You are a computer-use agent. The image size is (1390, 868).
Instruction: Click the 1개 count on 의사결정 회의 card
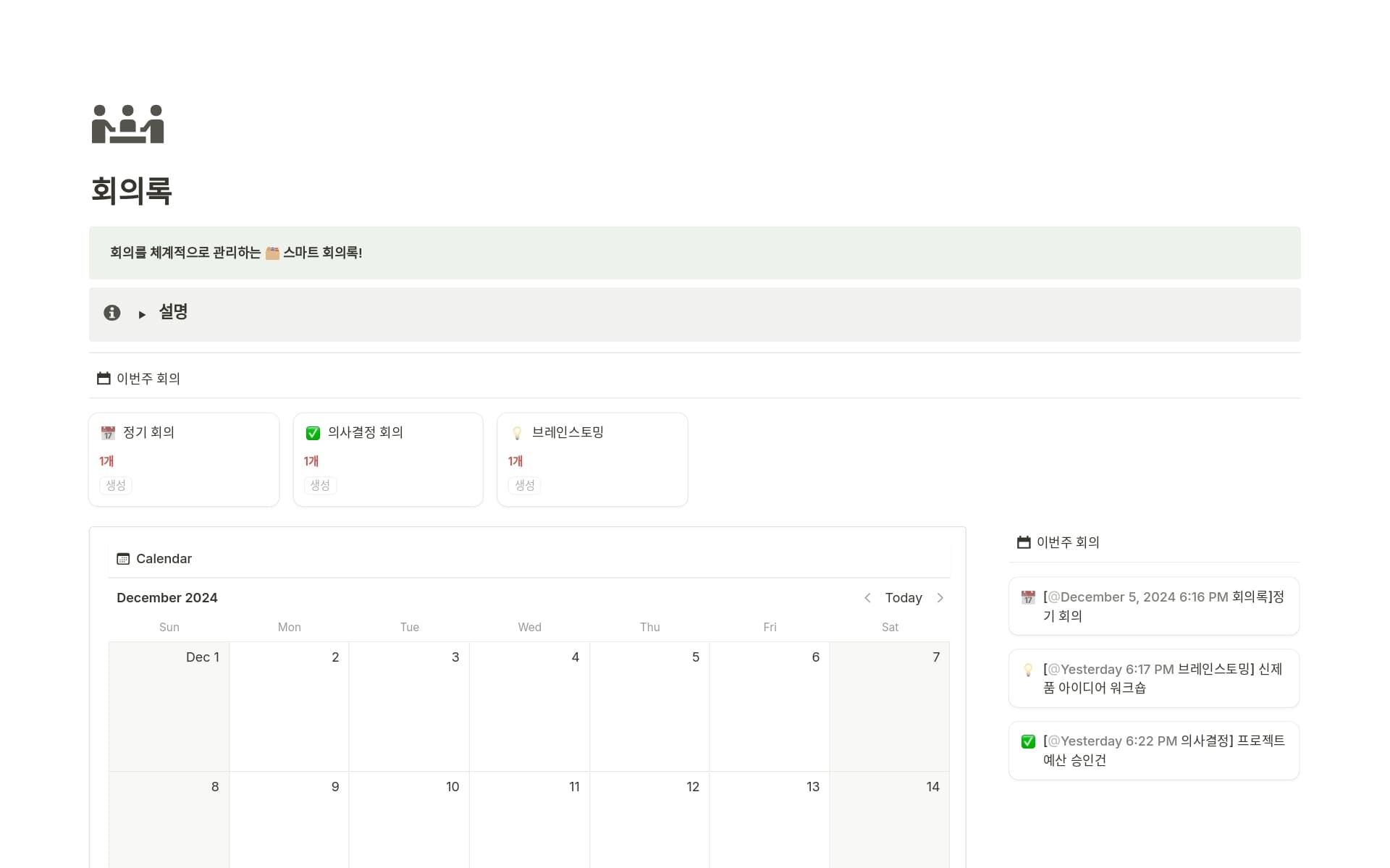[311, 461]
